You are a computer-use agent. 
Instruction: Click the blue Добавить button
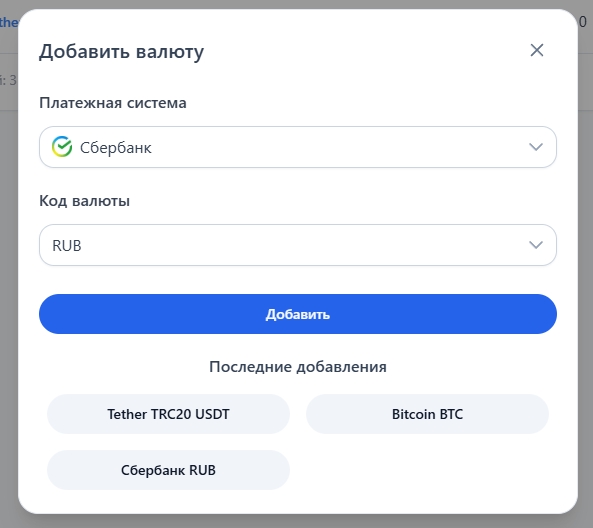(298, 314)
